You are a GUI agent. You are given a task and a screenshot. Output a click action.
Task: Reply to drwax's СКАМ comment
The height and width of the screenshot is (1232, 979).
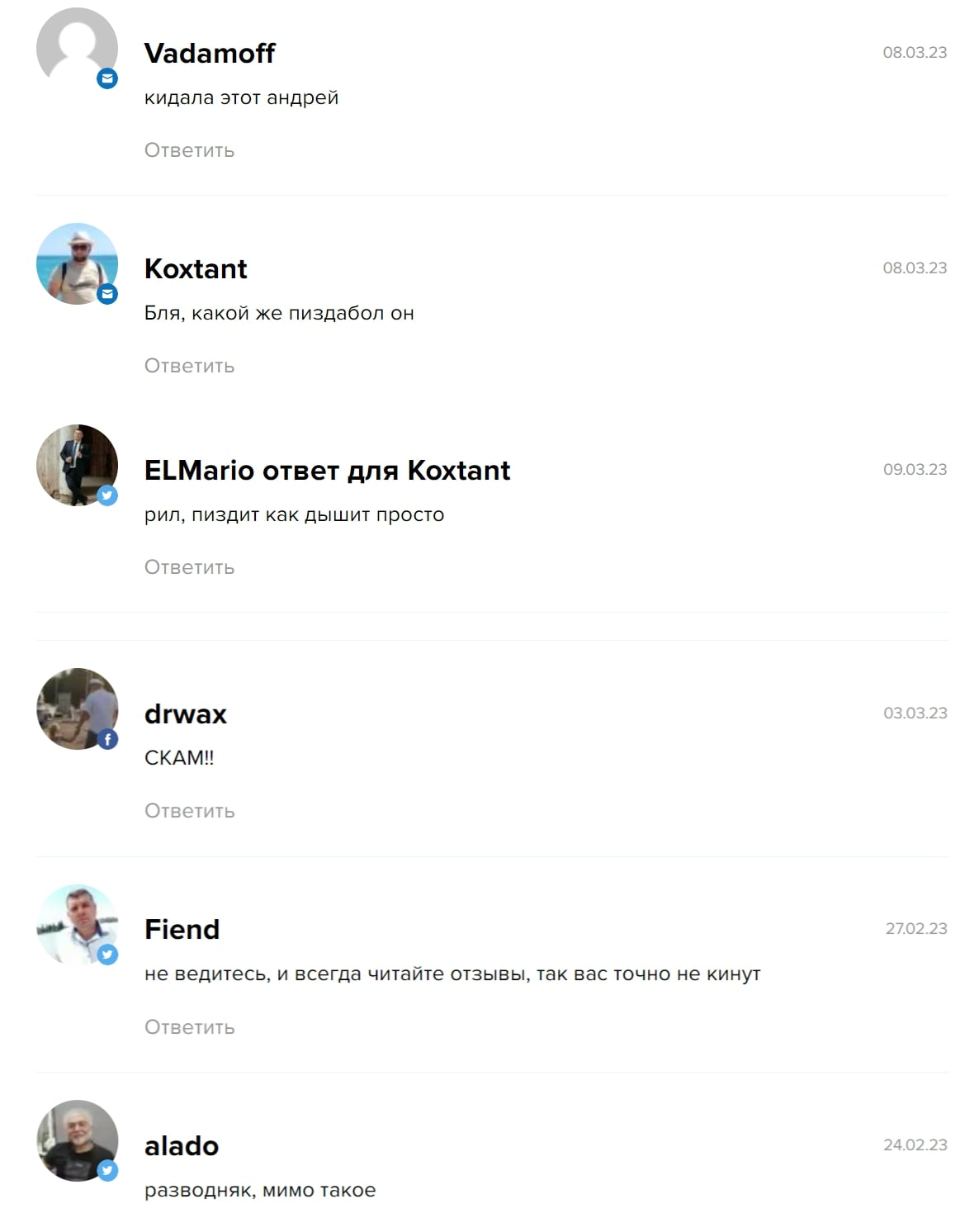[x=189, y=811]
